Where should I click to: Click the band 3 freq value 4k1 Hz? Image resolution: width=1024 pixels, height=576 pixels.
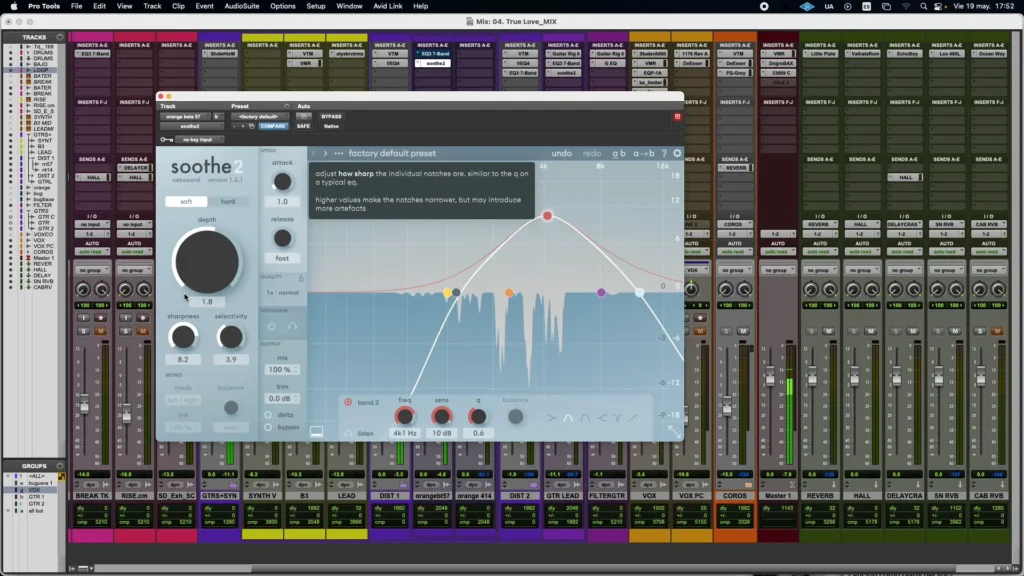(405, 433)
